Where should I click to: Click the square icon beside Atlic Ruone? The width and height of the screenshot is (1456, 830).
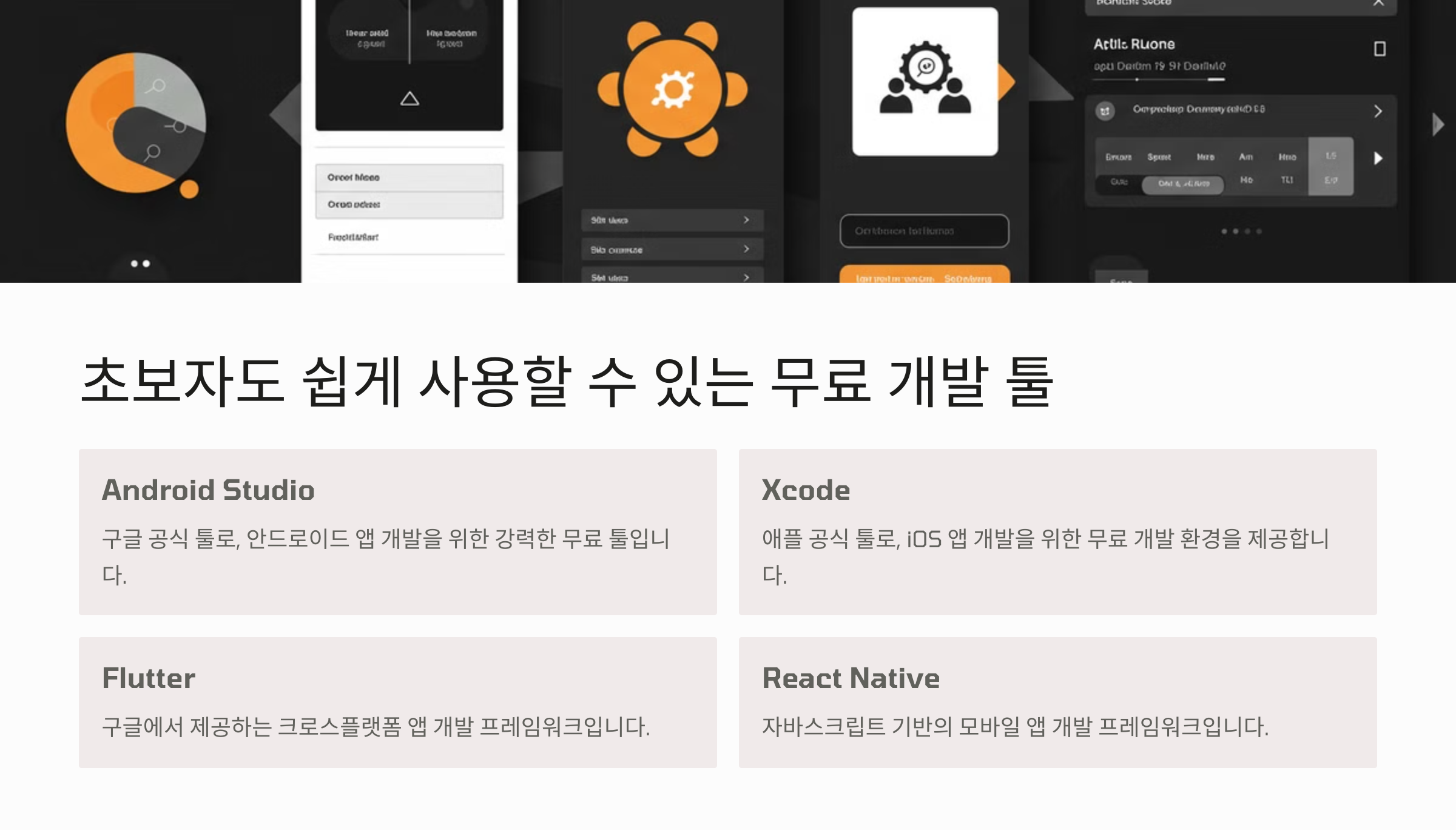click(1380, 49)
